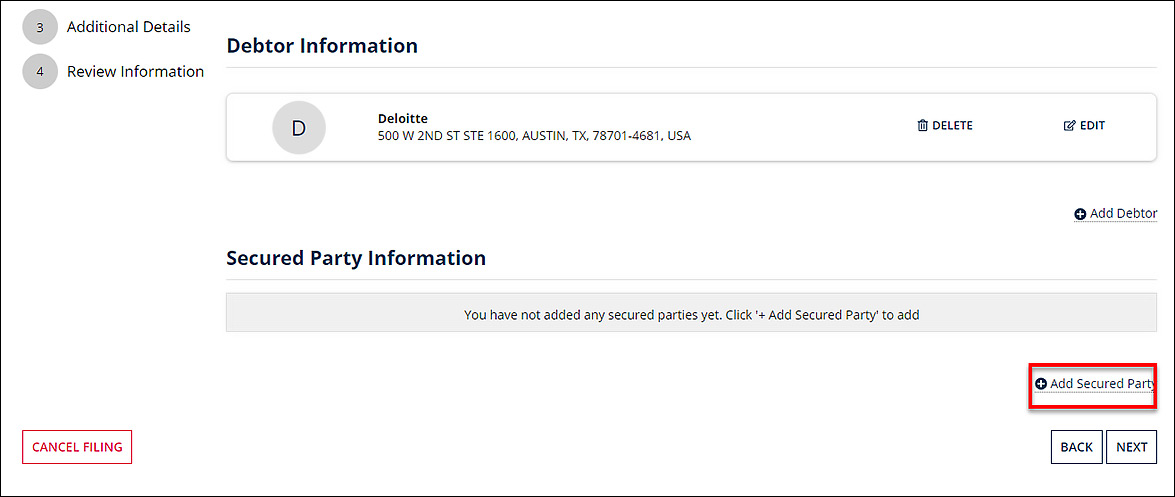The width and height of the screenshot is (1175, 497).
Task: Select the step 3 circle indicator
Action: click(x=40, y=27)
